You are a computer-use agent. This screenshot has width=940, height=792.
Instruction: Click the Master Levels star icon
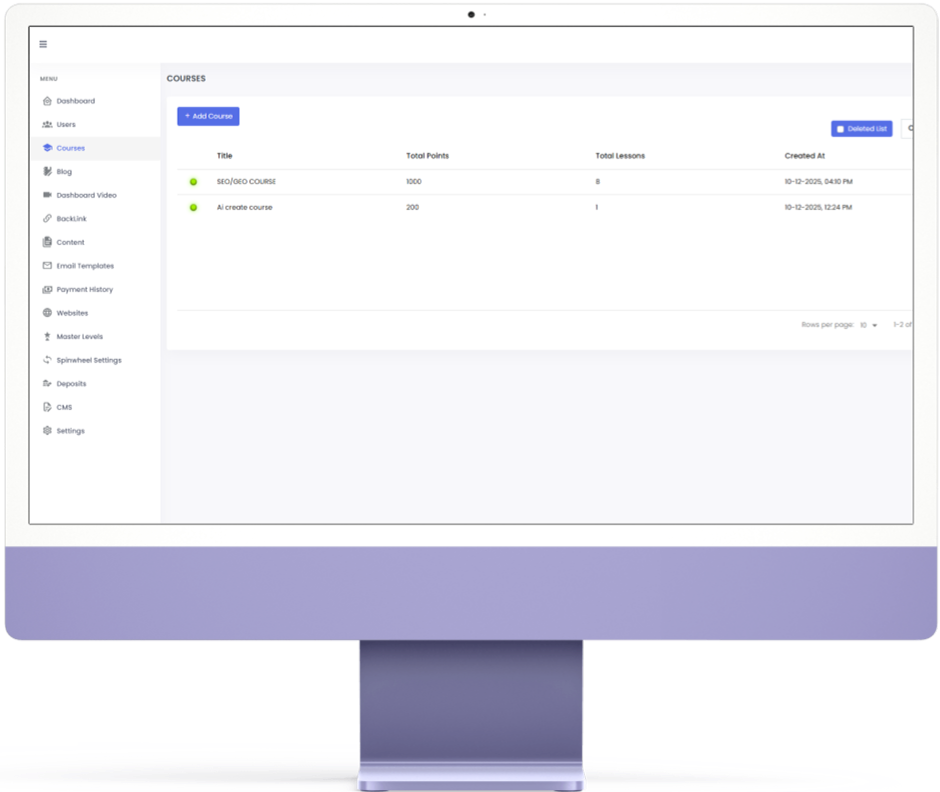47,336
